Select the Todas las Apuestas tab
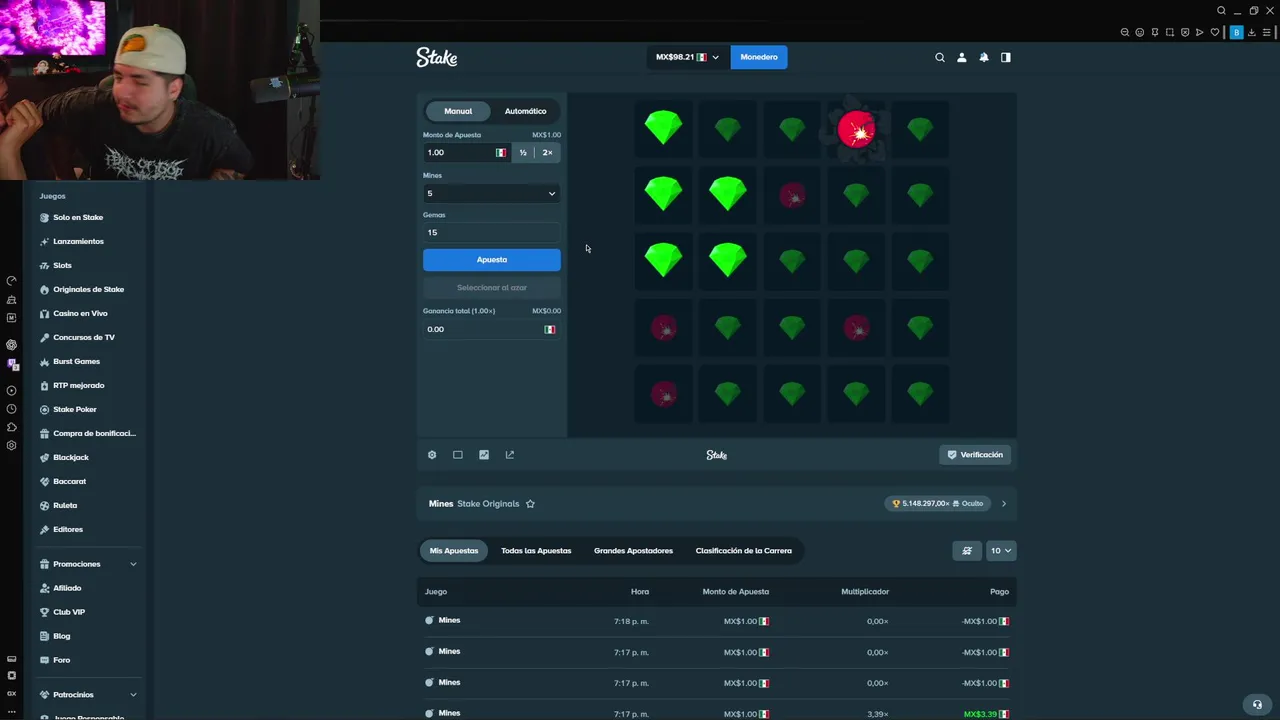 (536, 550)
